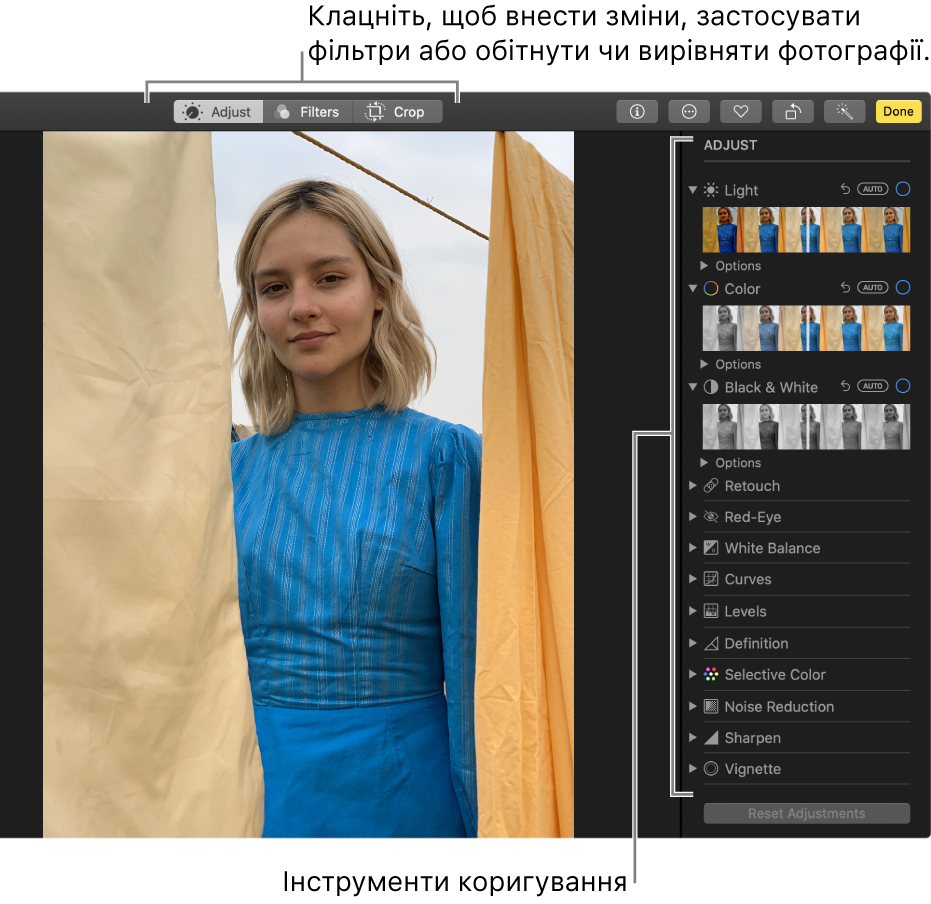
Task: Select the Levels histogram icon
Action: (711, 611)
